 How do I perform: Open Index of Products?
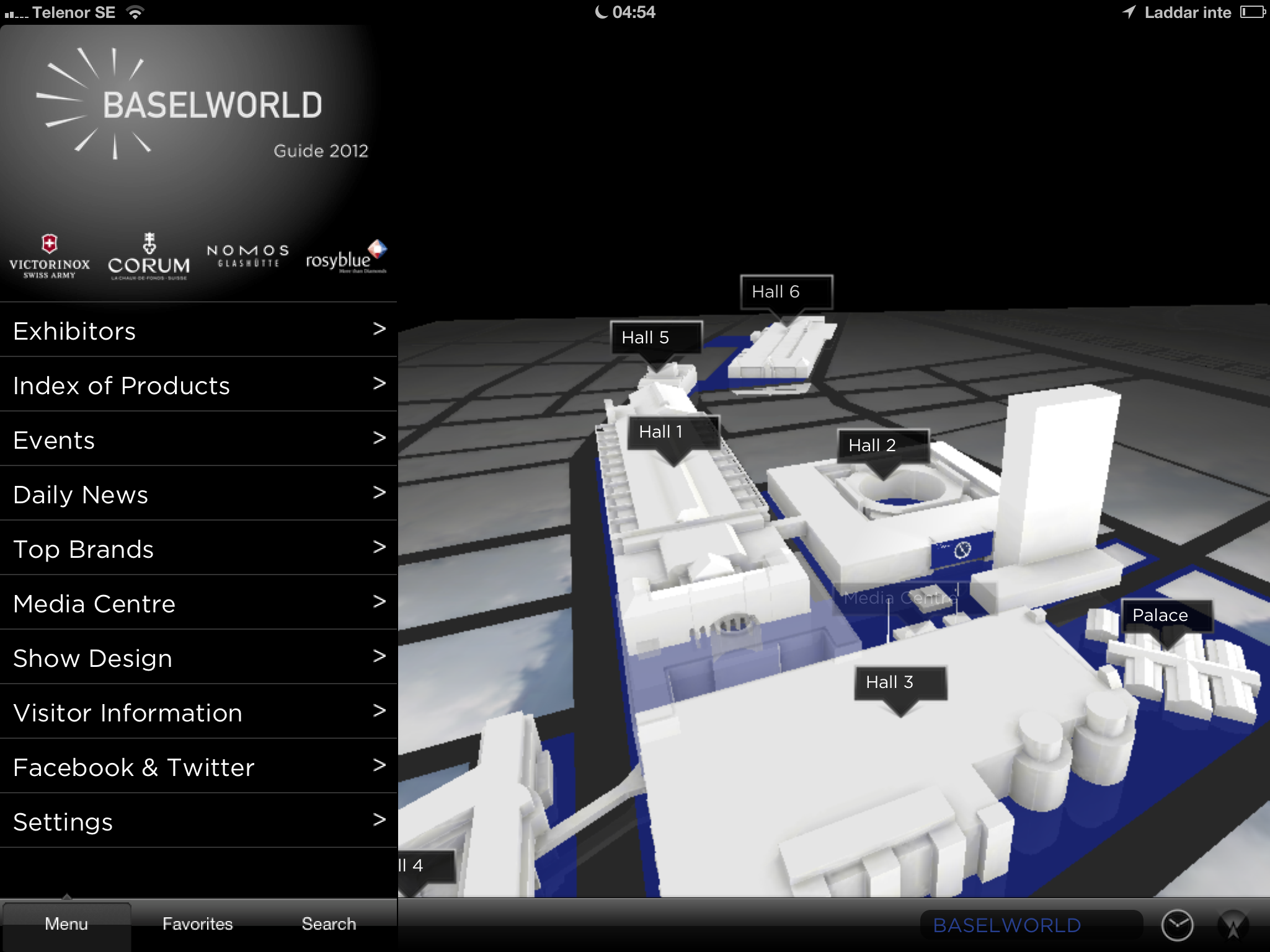(x=198, y=384)
